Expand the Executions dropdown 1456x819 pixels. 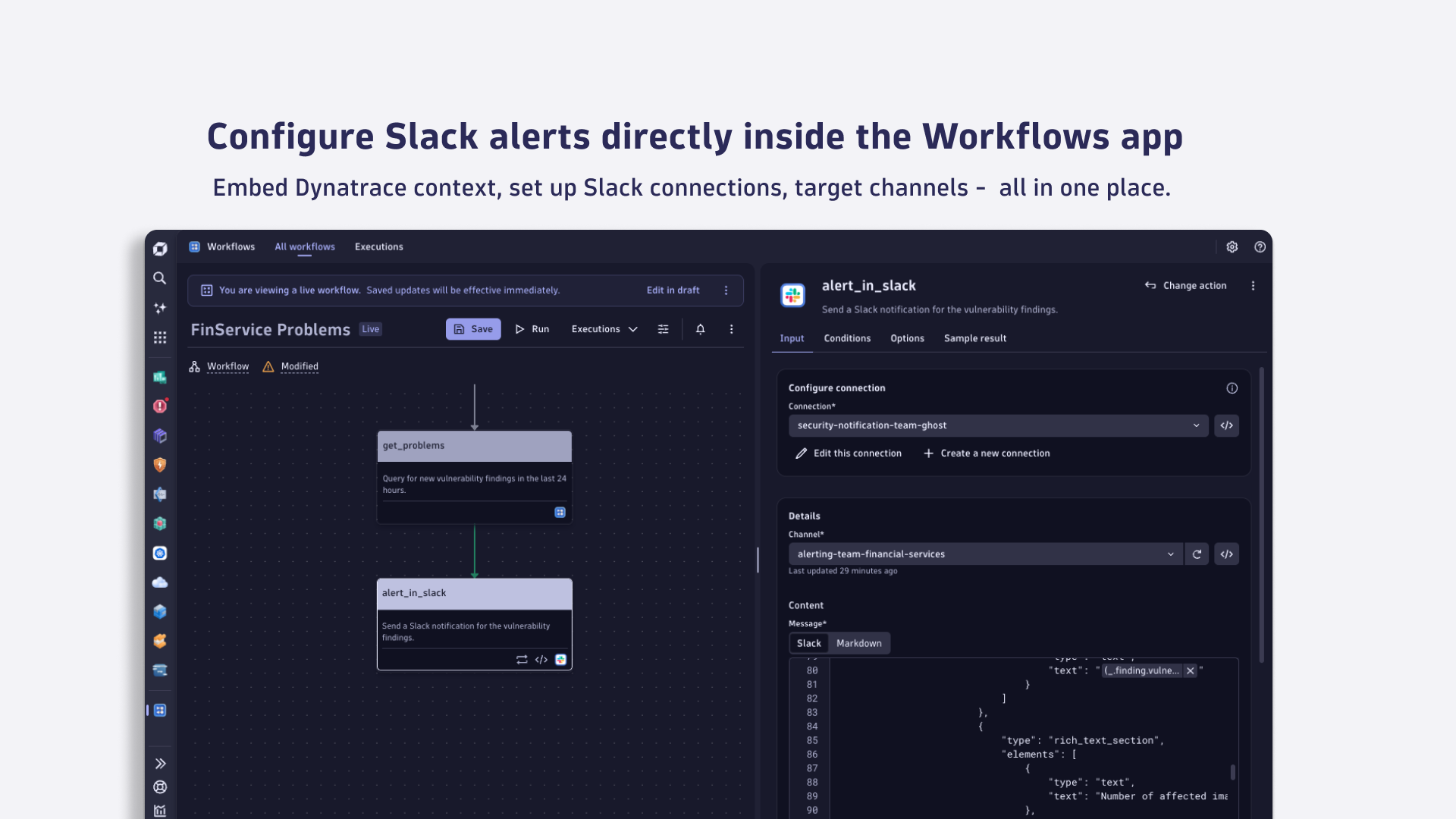tap(604, 329)
